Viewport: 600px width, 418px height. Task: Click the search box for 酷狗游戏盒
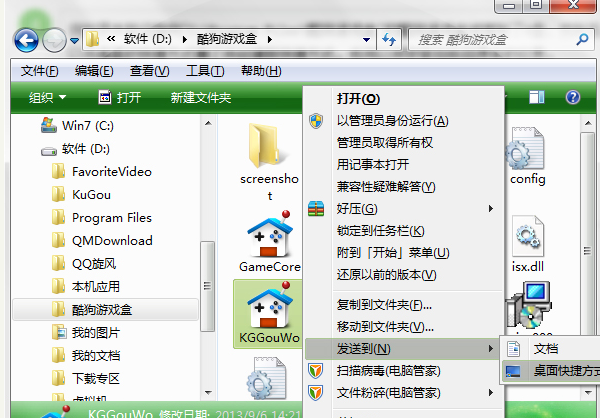tap(495, 40)
